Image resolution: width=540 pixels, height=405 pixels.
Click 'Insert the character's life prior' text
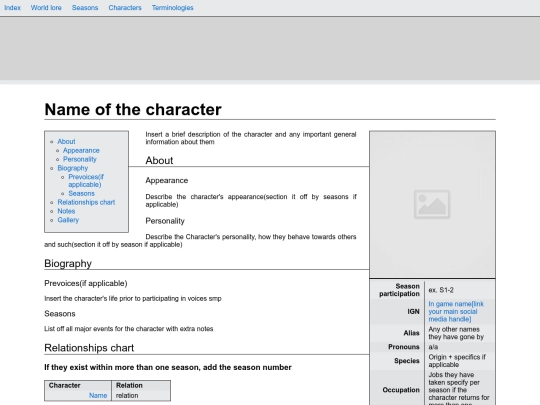tap(133, 299)
